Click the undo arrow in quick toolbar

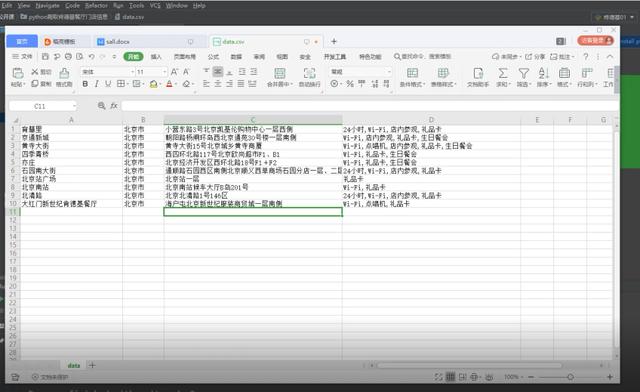[x=91, y=56]
